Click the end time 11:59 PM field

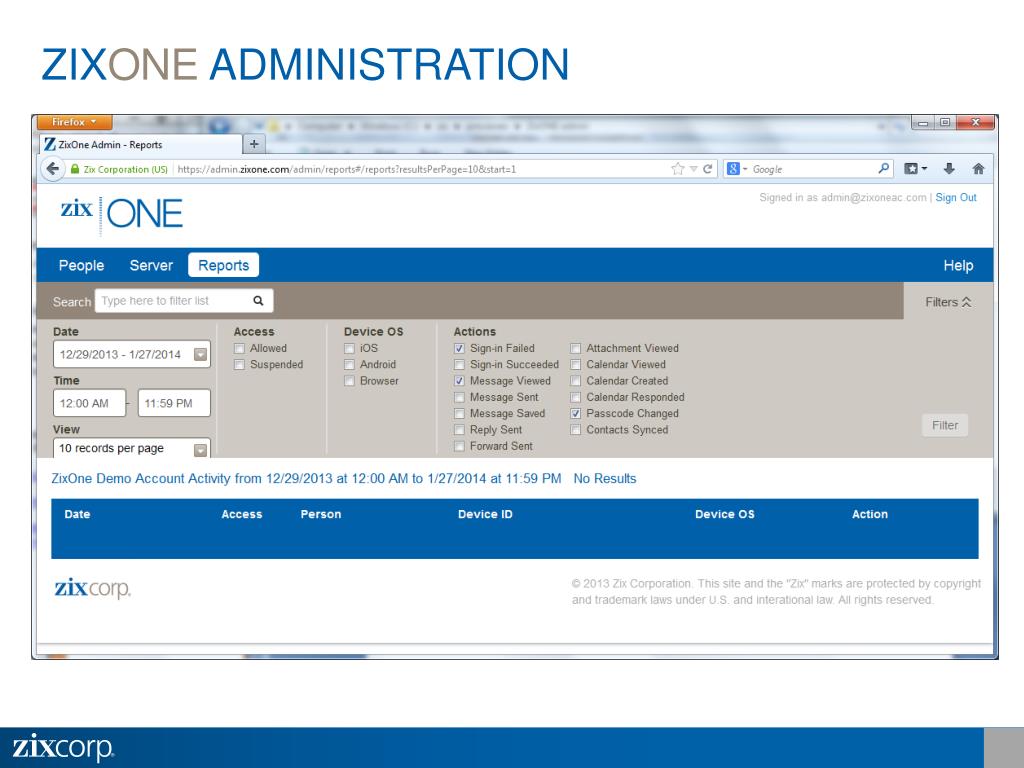pos(174,403)
